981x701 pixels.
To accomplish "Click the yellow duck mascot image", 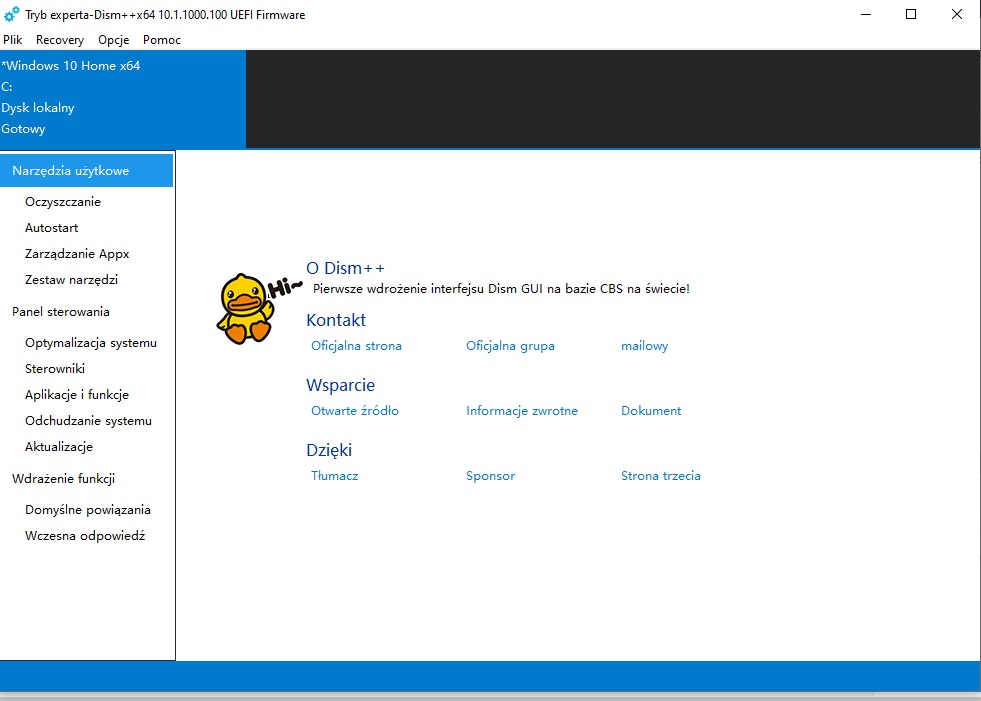I will (245, 308).
